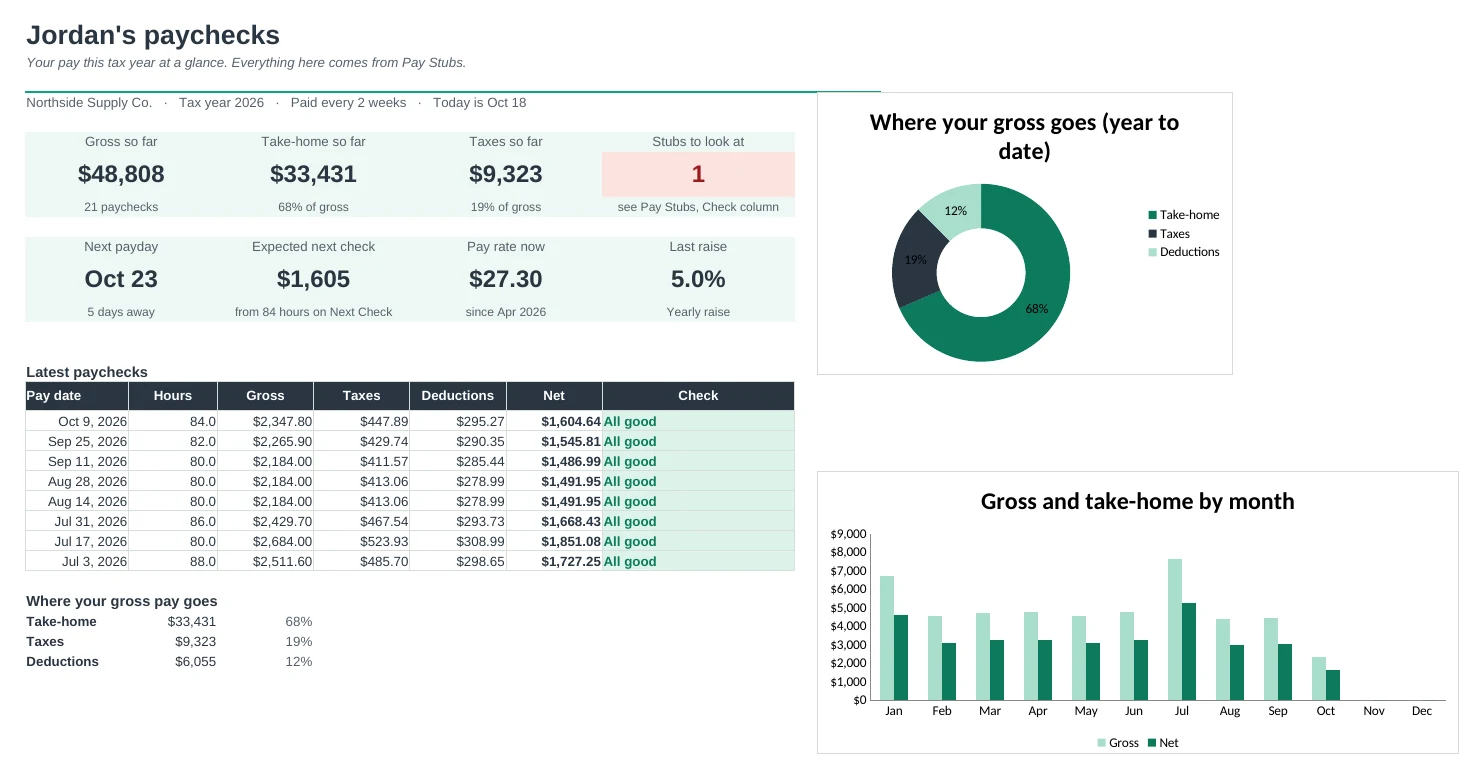
Task: Click the "Where your gross pay goes" table heading
Action: click(122, 602)
